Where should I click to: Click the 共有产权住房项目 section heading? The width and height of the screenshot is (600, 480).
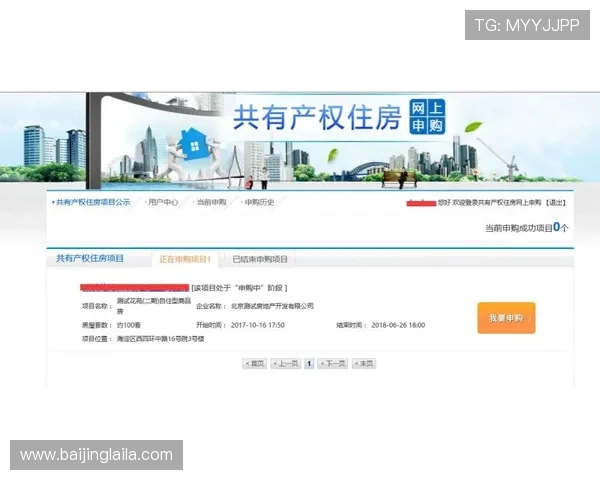pos(90,258)
